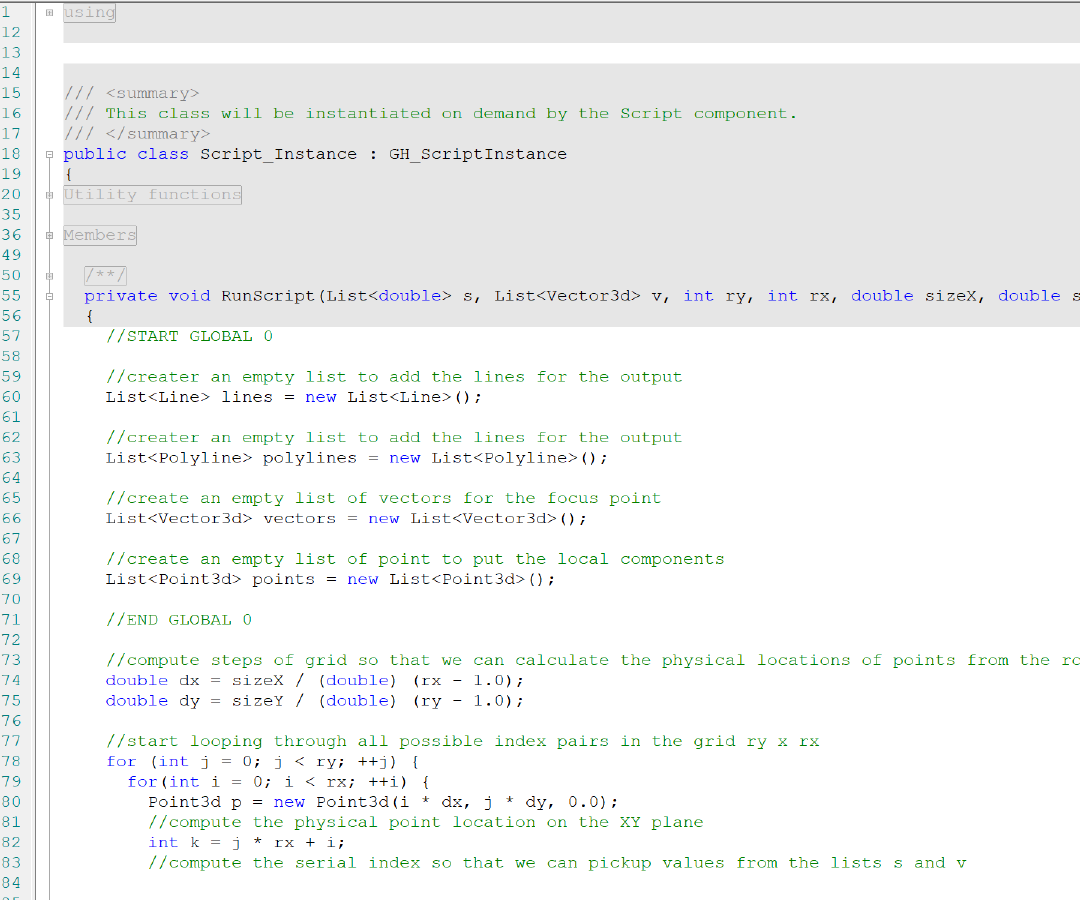Click 'double dy' declaration line
Viewport: 1080px width, 900px height.
pos(315,701)
